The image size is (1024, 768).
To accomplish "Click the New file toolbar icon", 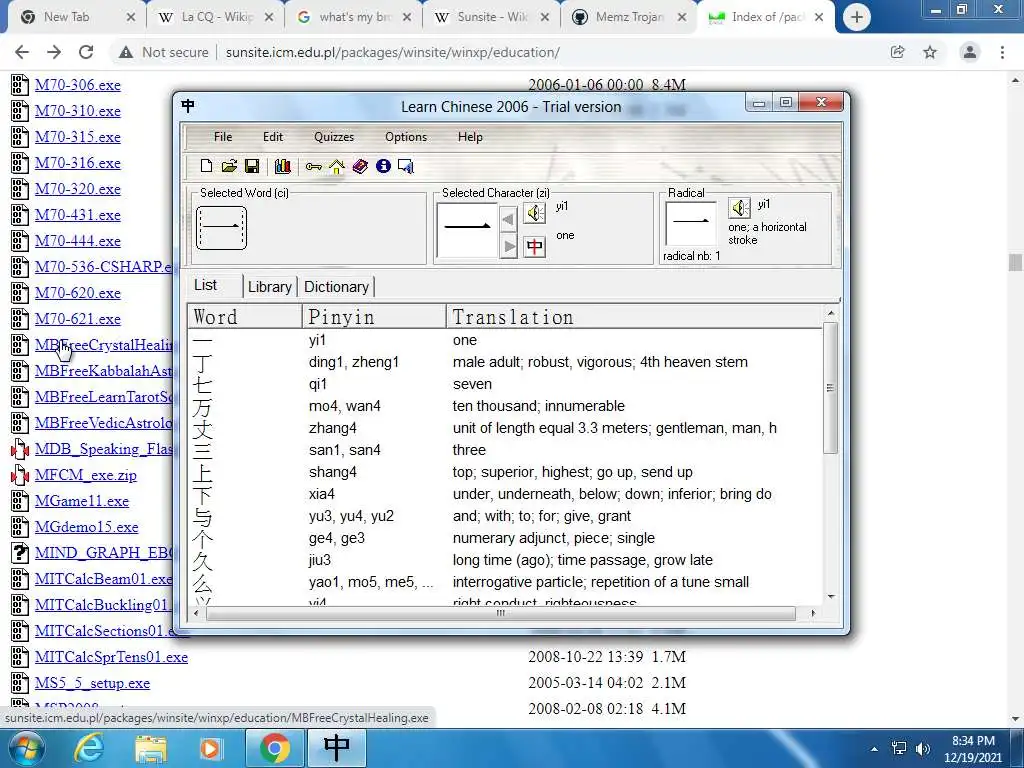I will click(x=206, y=166).
